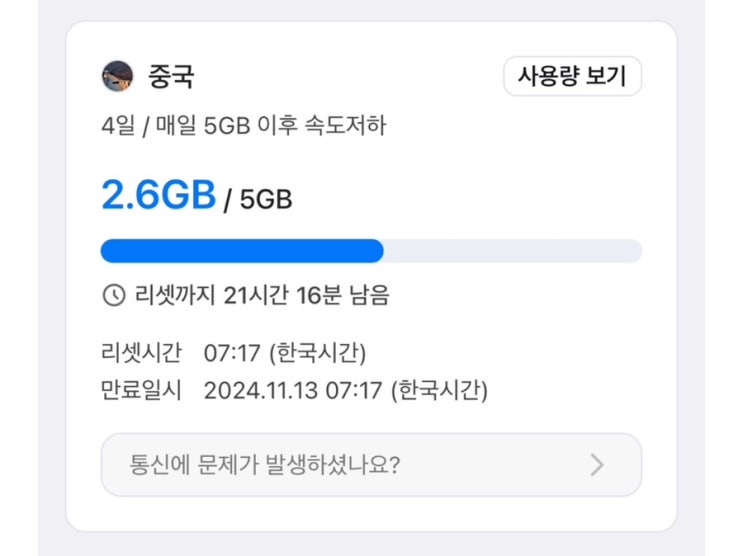The height and width of the screenshot is (556, 743).
Task: Select the 만료일시 label
Action: pyautogui.click(x=141, y=390)
